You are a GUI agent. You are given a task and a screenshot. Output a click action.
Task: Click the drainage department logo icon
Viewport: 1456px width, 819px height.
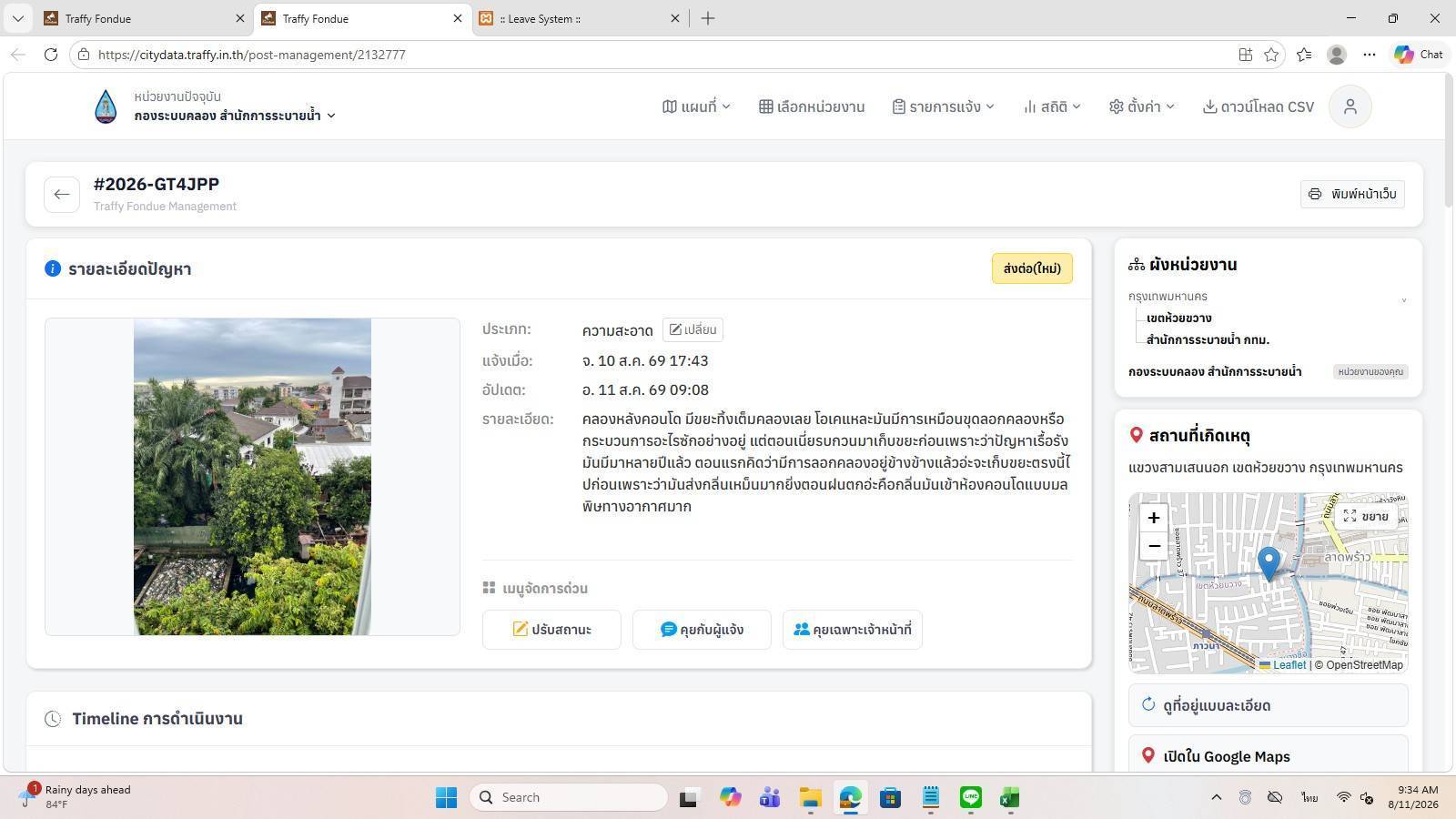tap(106, 106)
